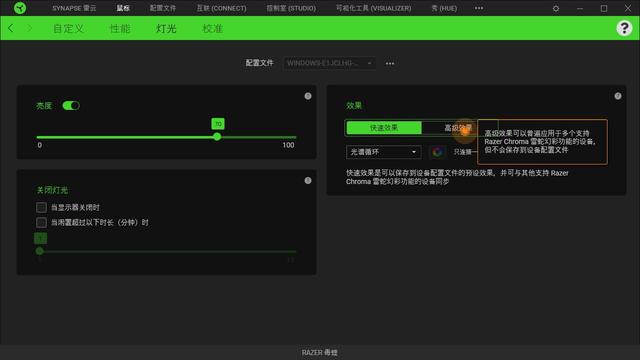Click the brightness slider handle
This screenshot has height=360, width=640.
(217, 137)
